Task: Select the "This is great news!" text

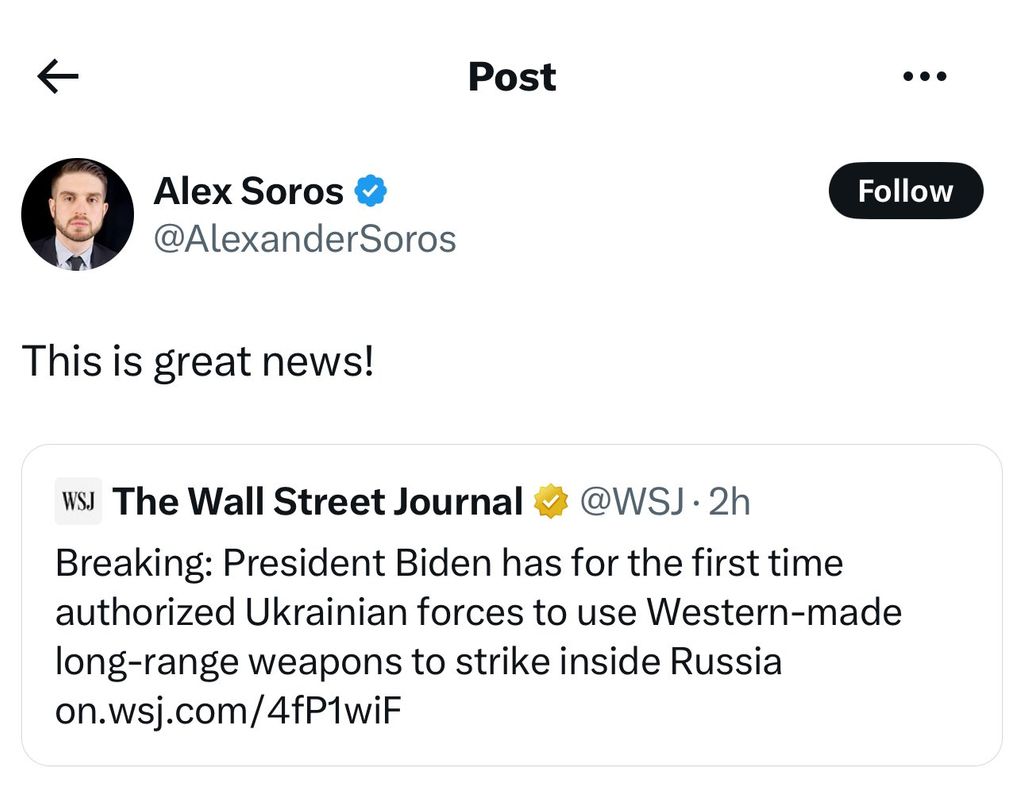Action: pos(197,360)
